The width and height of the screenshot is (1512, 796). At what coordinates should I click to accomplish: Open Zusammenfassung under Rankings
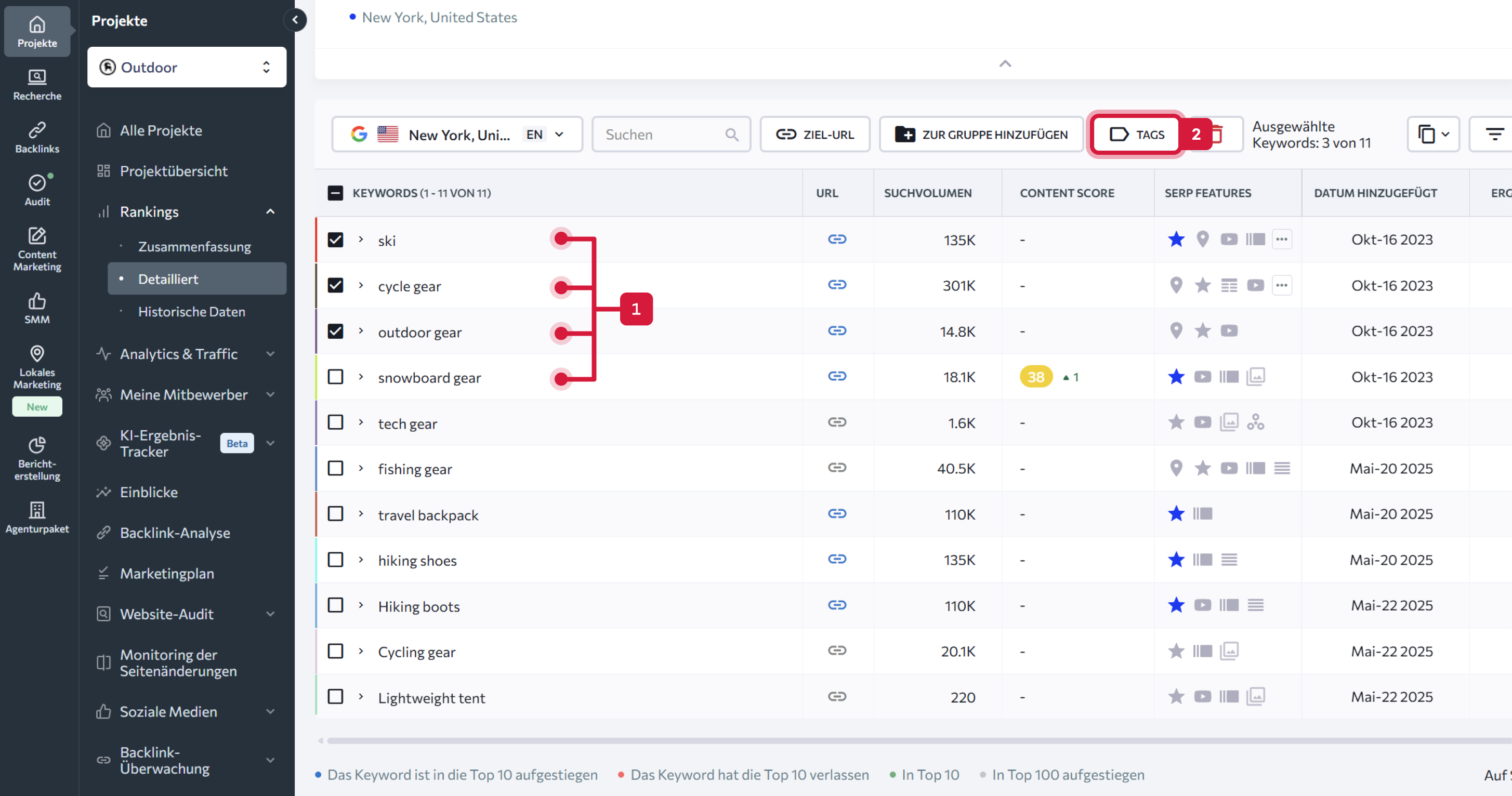tap(194, 246)
